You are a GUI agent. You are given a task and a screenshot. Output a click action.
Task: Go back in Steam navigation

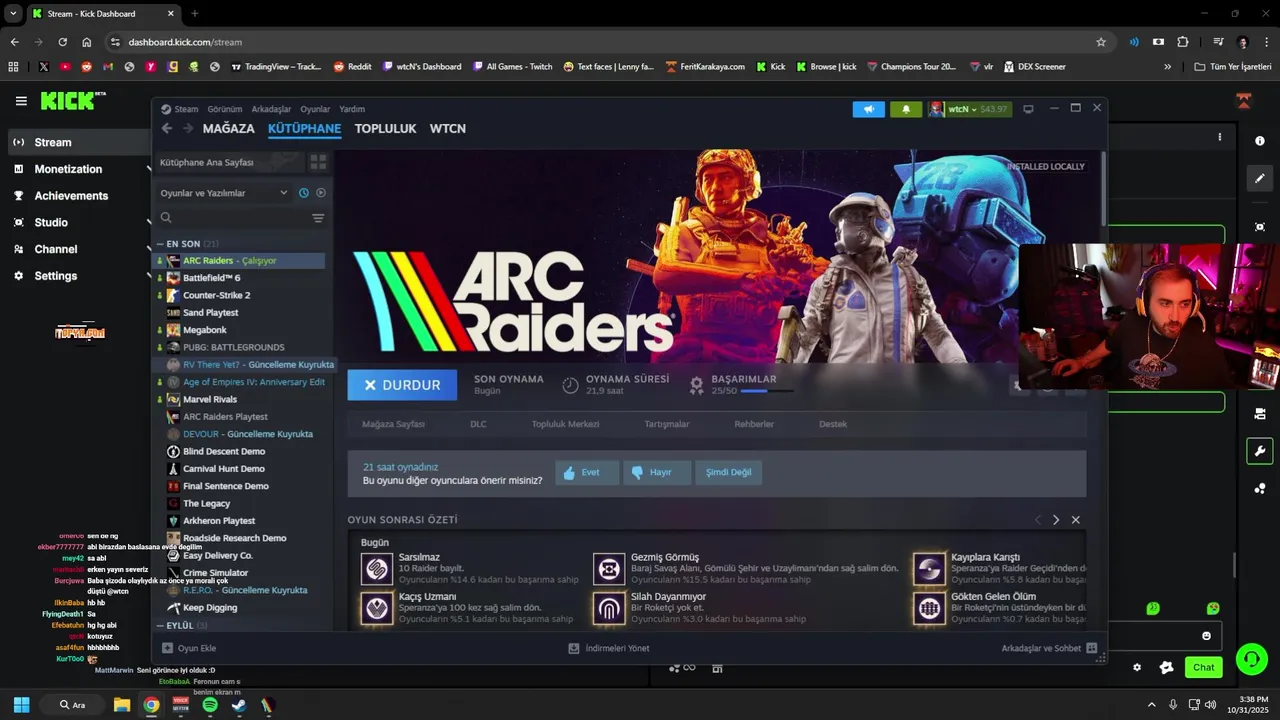tap(167, 128)
